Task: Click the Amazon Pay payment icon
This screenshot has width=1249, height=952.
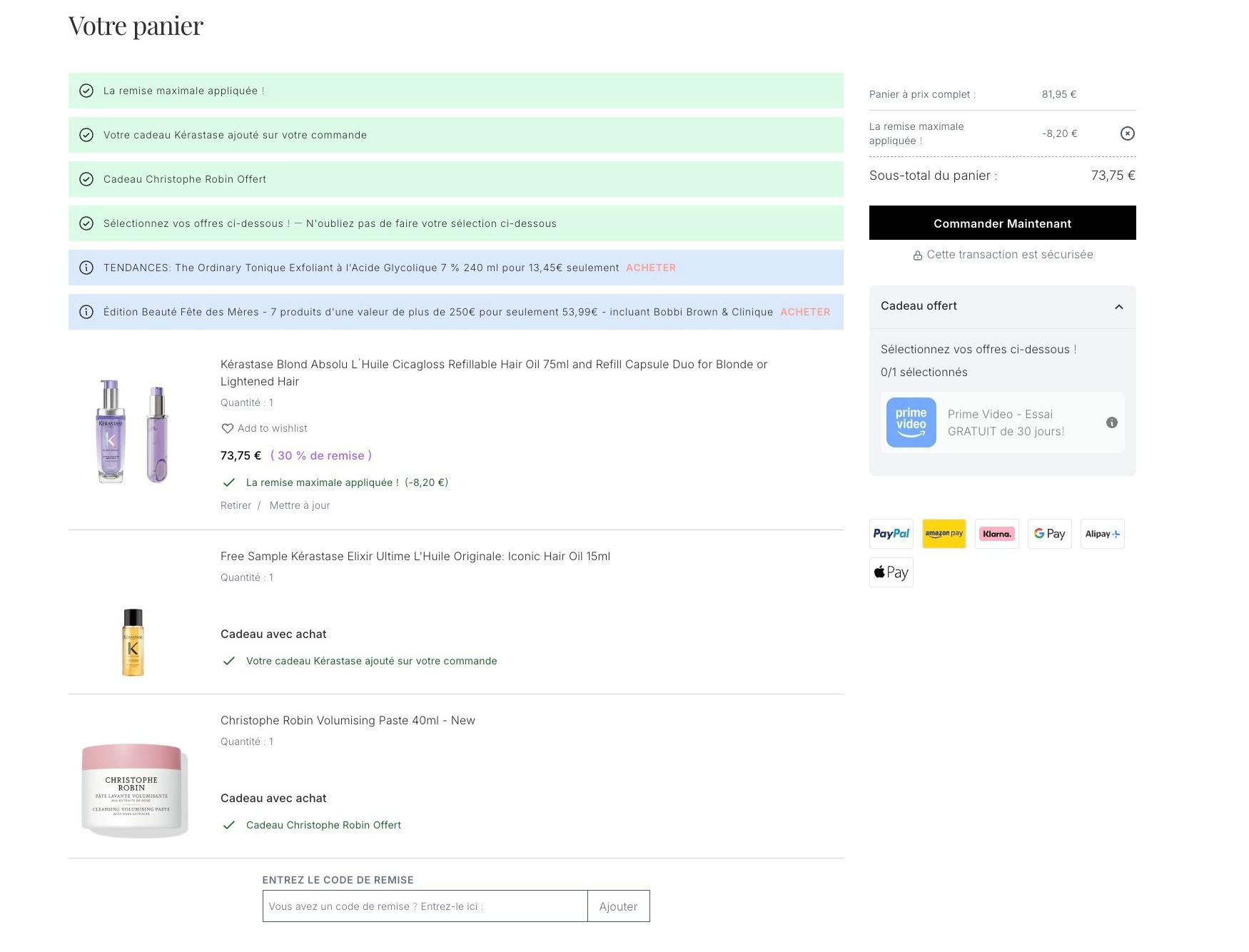Action: [x=944, y=534]
